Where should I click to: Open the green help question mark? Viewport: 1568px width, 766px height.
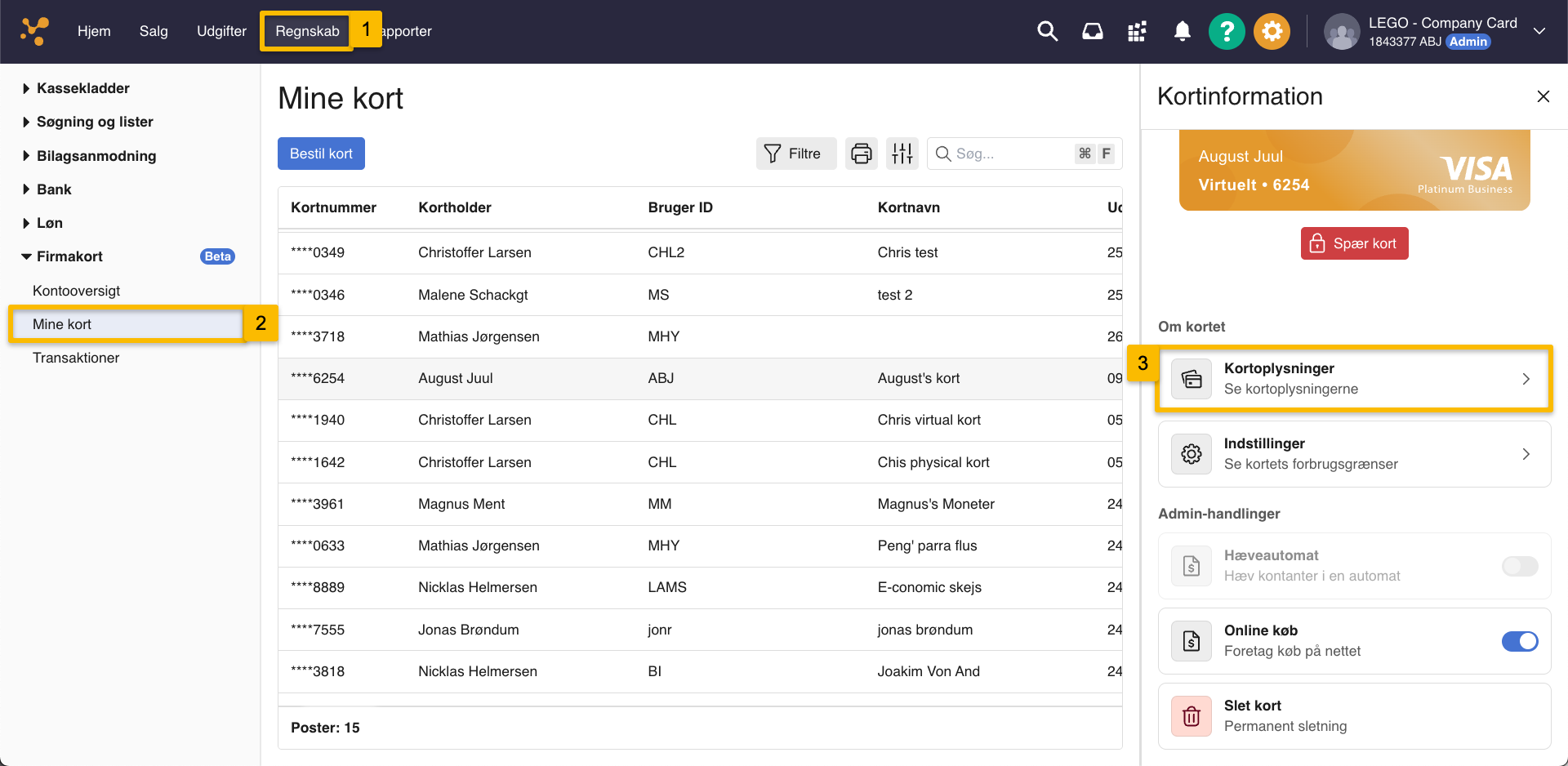click(1227, 32)
